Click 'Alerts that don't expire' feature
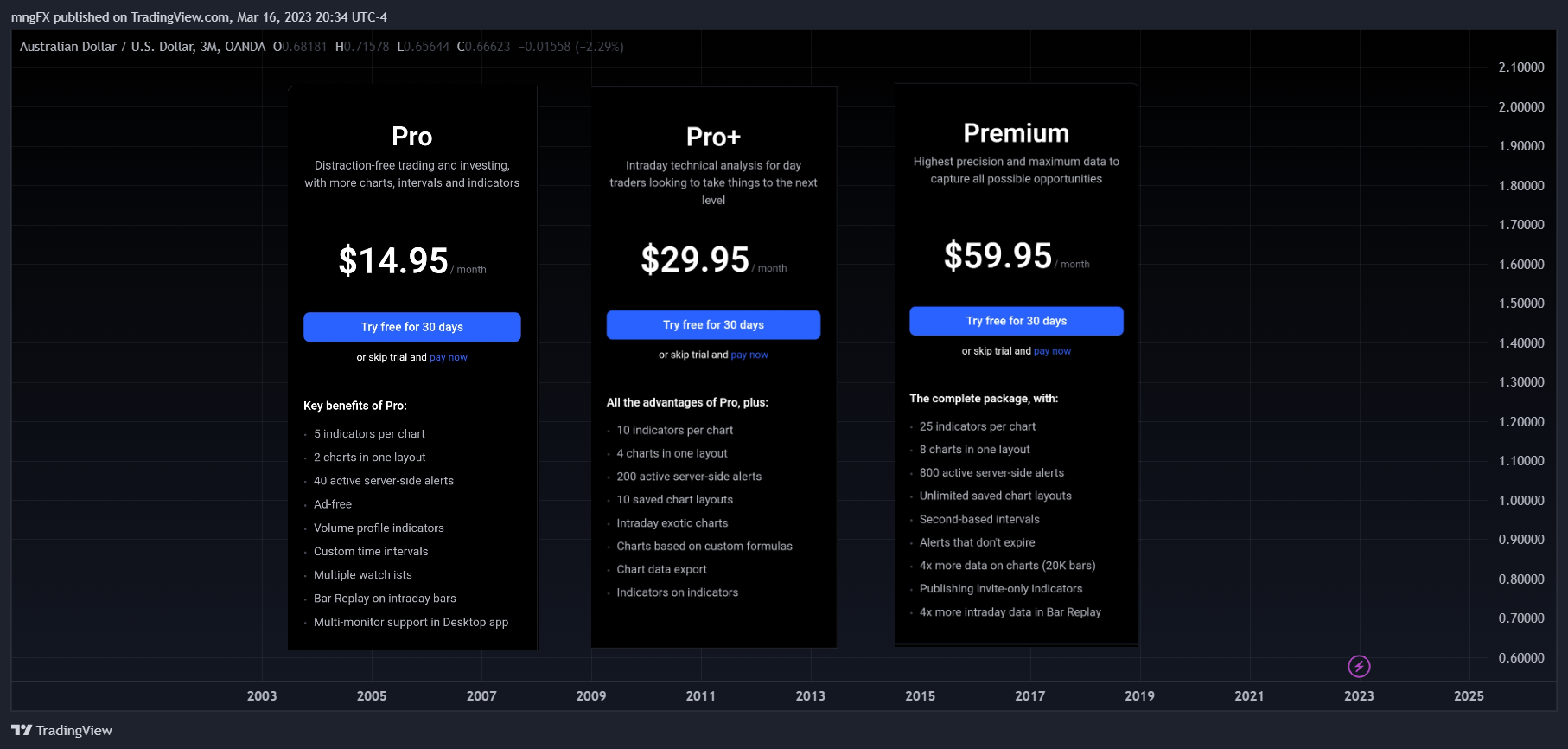This screenshot has width=1568, height=749. click(978, 542)
